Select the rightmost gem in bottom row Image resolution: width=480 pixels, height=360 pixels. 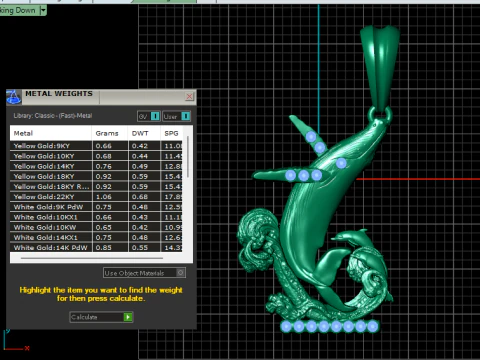[x=373, y=326]
